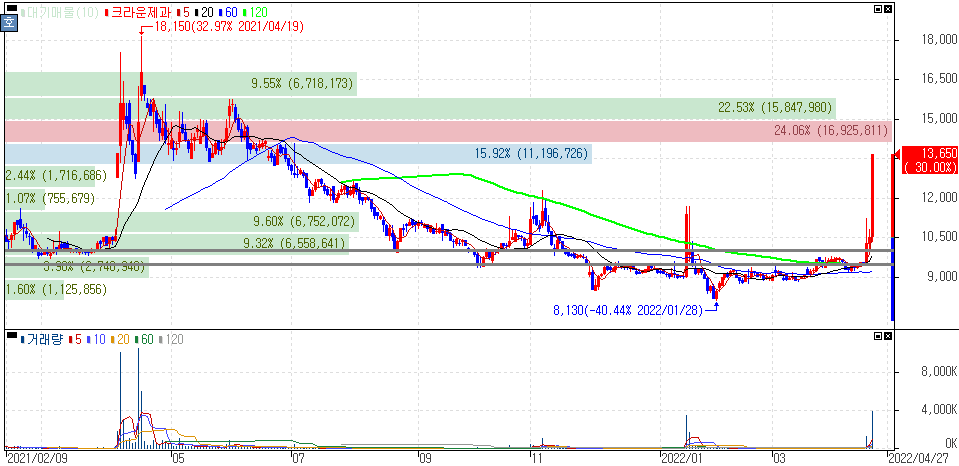This screenshot has width=959, height=466.
Task: Click the 24.06% (16,925,811) red volume-profile bar
Action: tap(448, 131)
